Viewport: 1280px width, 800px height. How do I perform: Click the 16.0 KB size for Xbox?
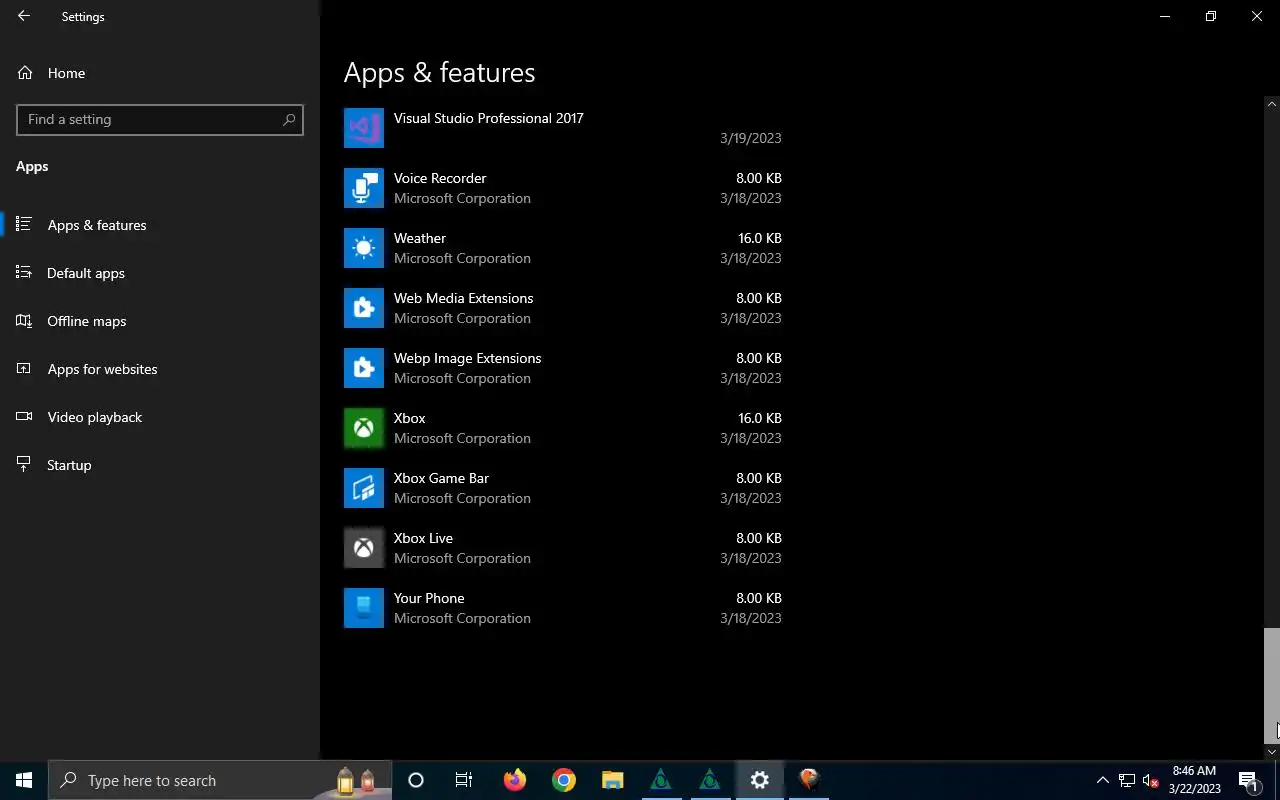[760, 418]
